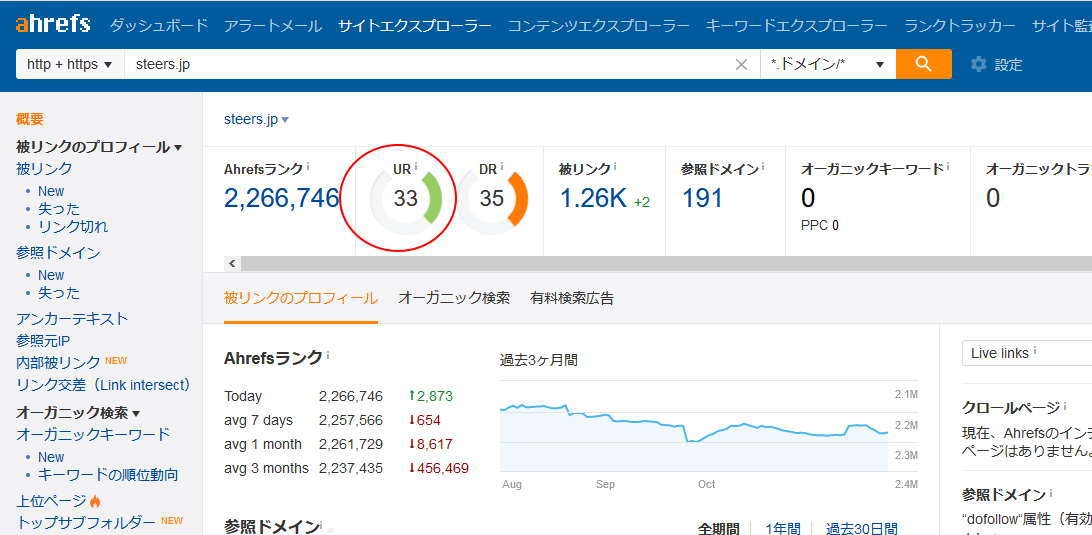Collapse the 被リンクのプロフィール sidebar section
This screenshot has height=535, width=1092.
pos(178,148)
